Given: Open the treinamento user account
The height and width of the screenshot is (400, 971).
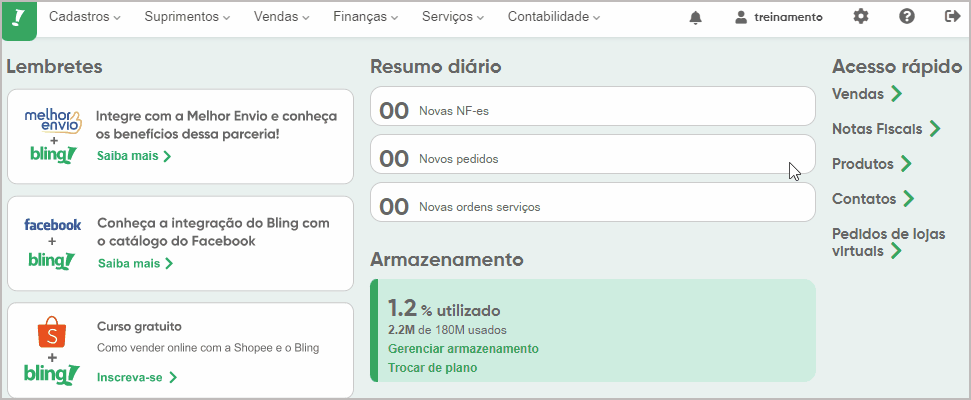Looking at the screenshot, I should [778, 17].
